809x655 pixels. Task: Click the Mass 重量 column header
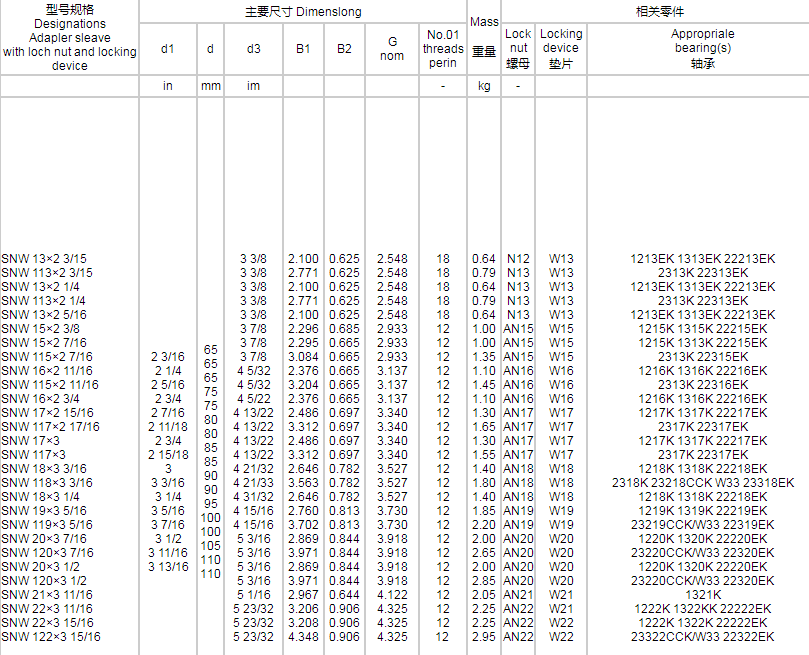click(x=484, y=37)
